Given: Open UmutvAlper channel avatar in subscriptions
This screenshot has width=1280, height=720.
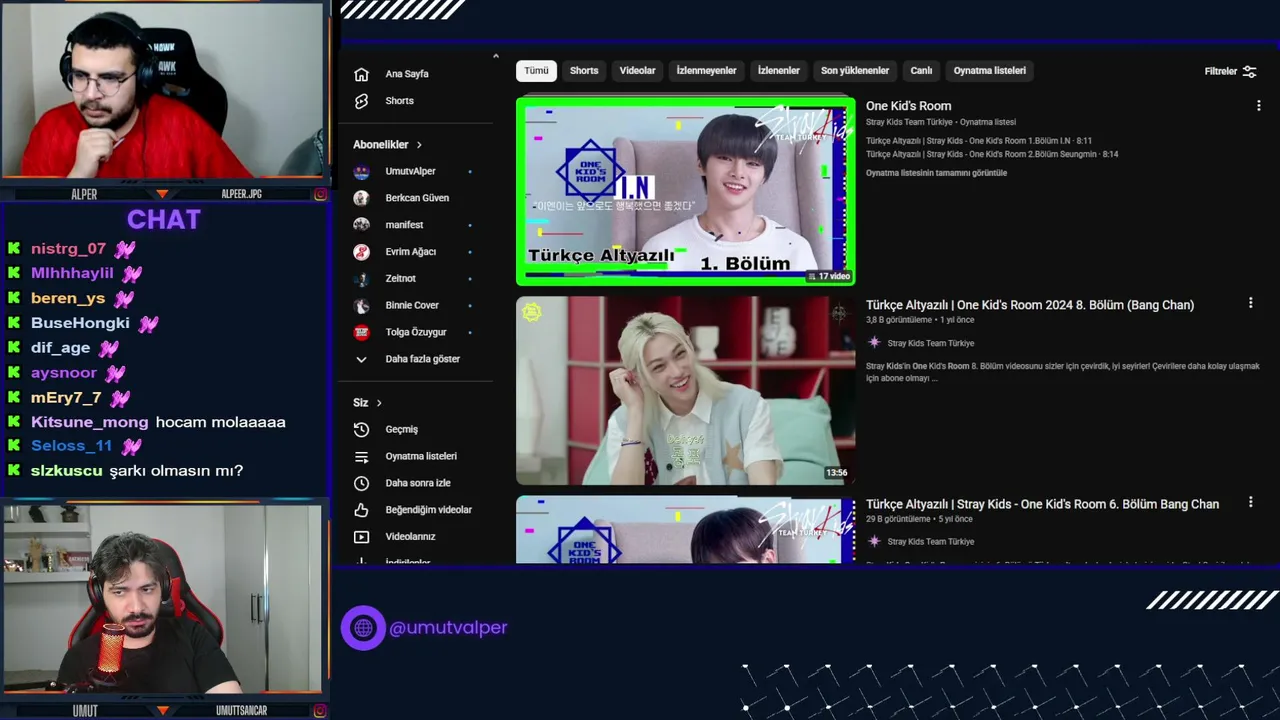Looking at the screenshot, I should click(x=361, y=171).
